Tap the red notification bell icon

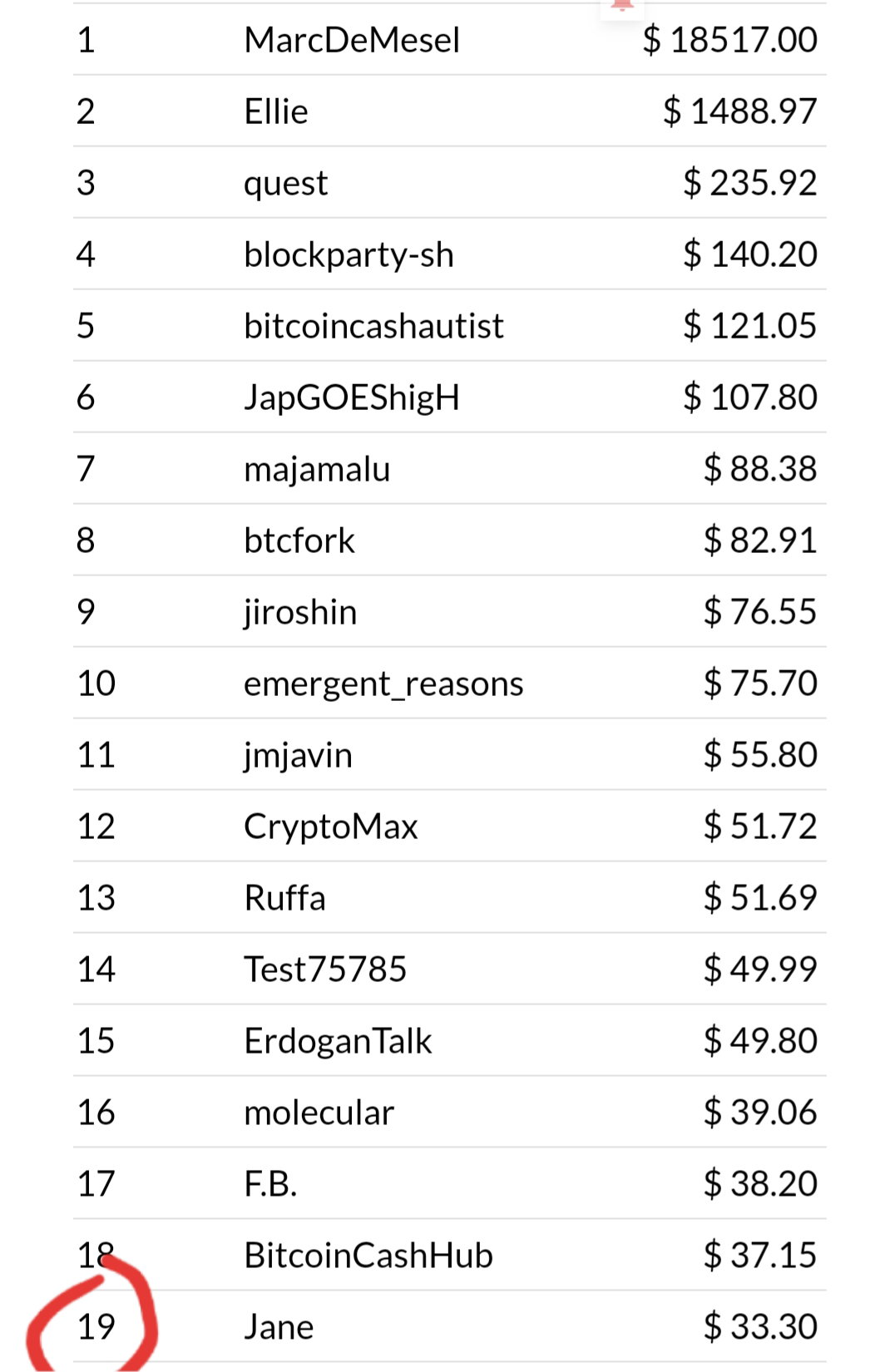622,5
